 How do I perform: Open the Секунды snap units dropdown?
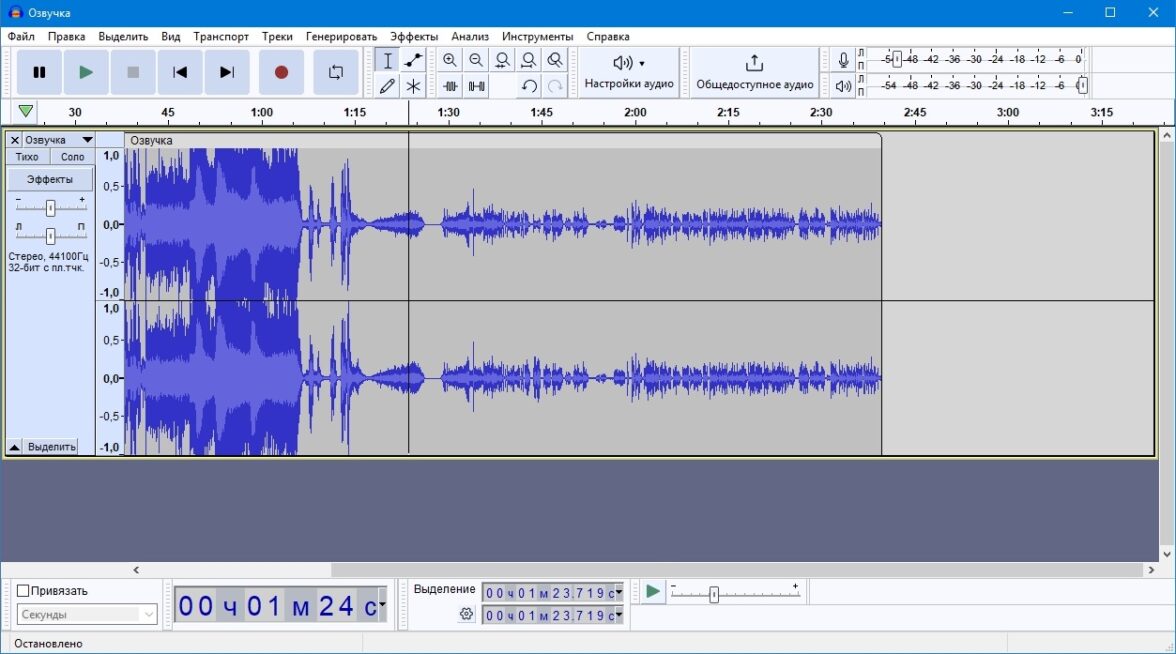[88, 614]
